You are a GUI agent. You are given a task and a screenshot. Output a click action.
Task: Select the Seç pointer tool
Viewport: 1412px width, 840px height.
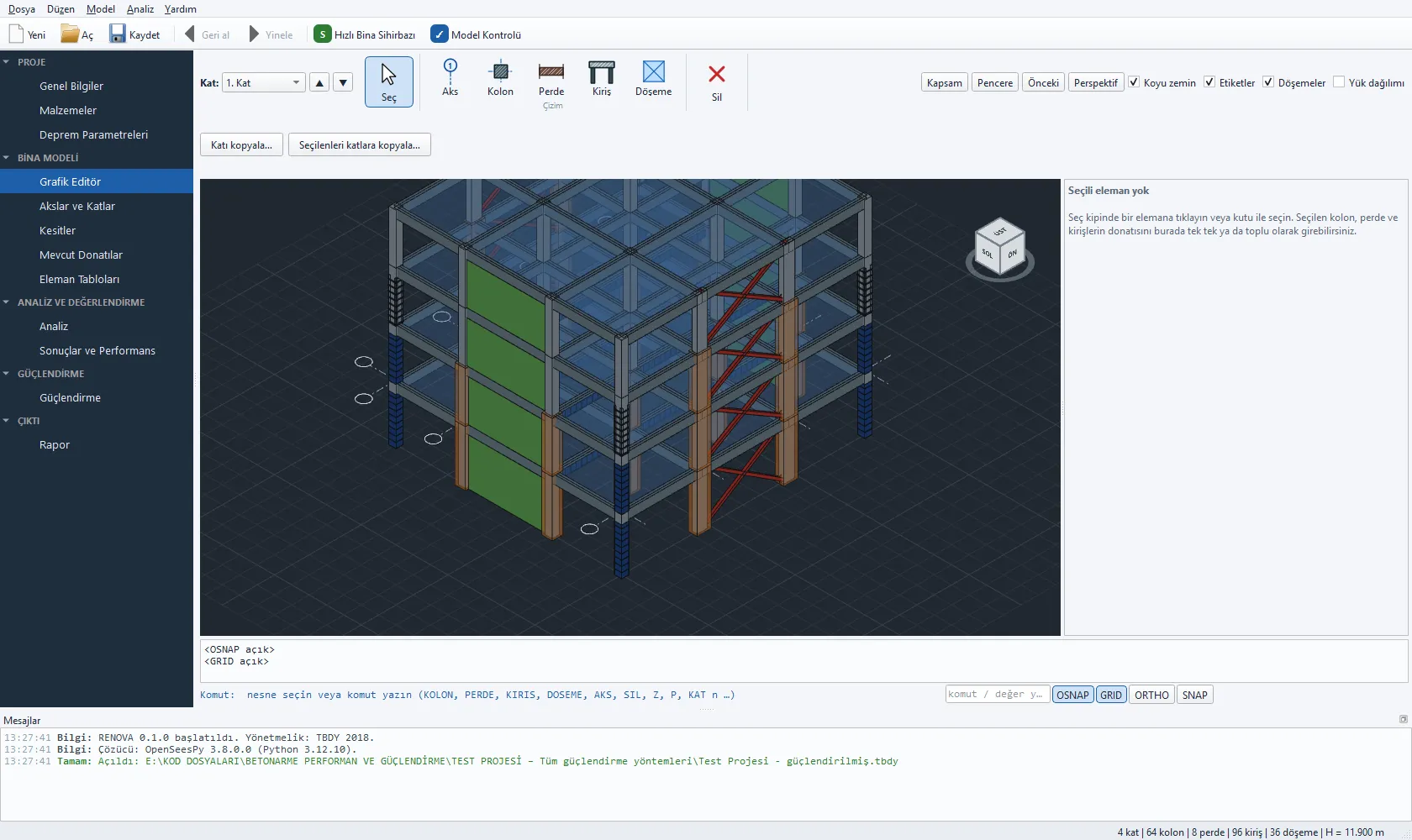click(x=389, y=81)
